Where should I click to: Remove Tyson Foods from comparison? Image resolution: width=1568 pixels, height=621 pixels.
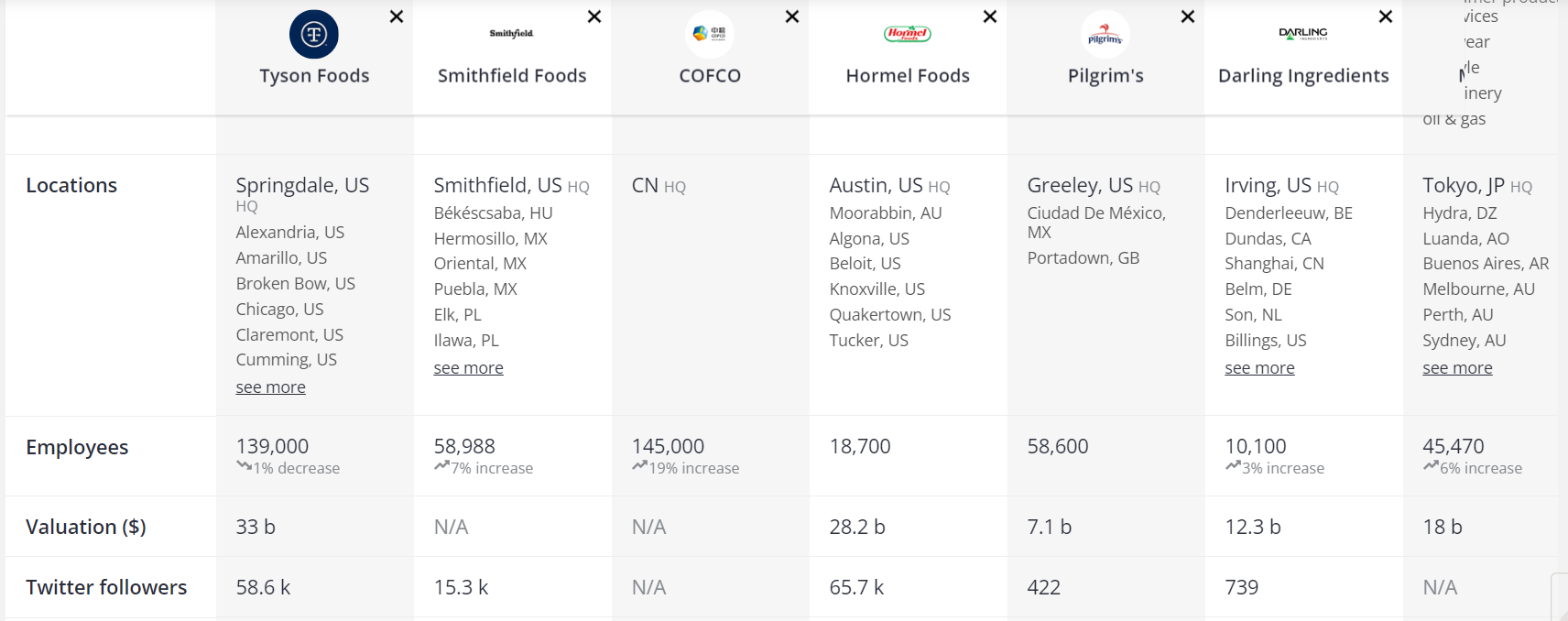[x=397, y=16]
